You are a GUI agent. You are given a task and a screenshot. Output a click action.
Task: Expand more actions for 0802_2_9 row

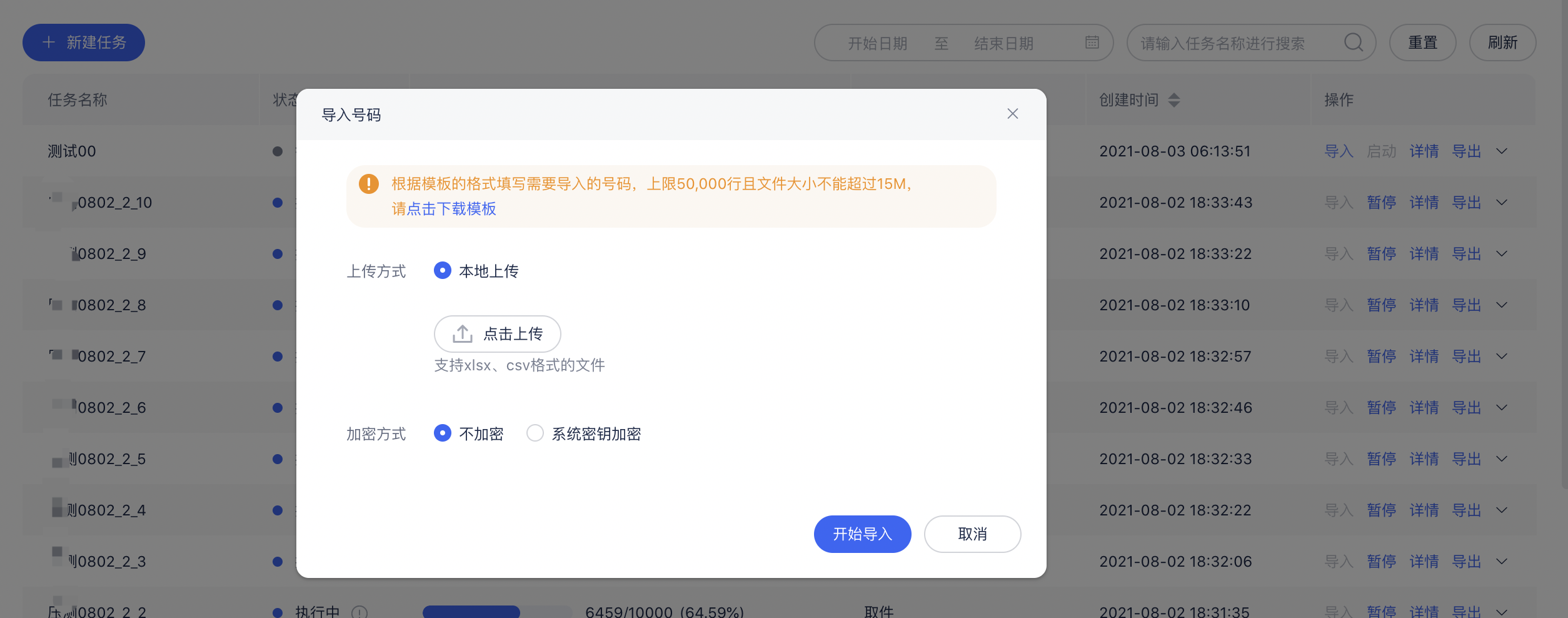coord(1502,254)
